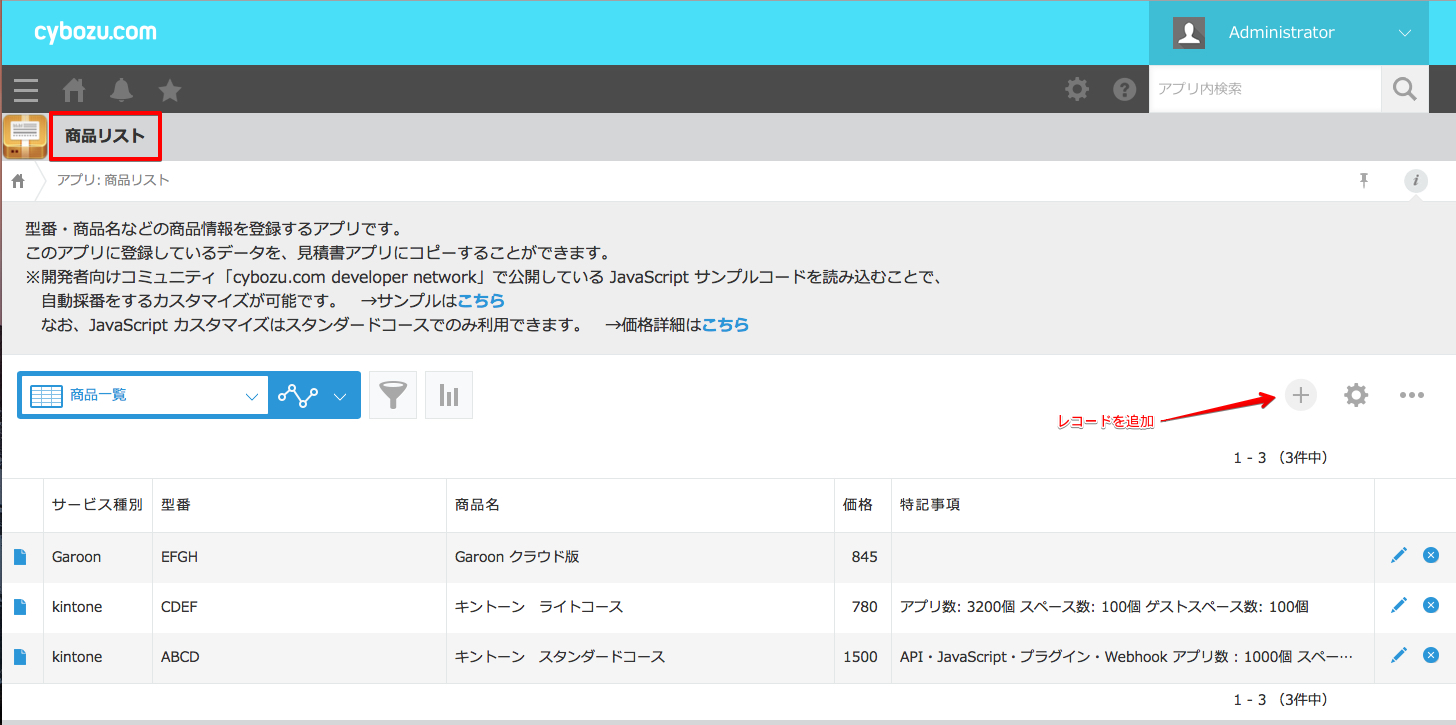This screenshot has width=1456, height=725.
Task: Open app settings gear beside plus button
Action: pyautogui.click(x=1356, y=395)
